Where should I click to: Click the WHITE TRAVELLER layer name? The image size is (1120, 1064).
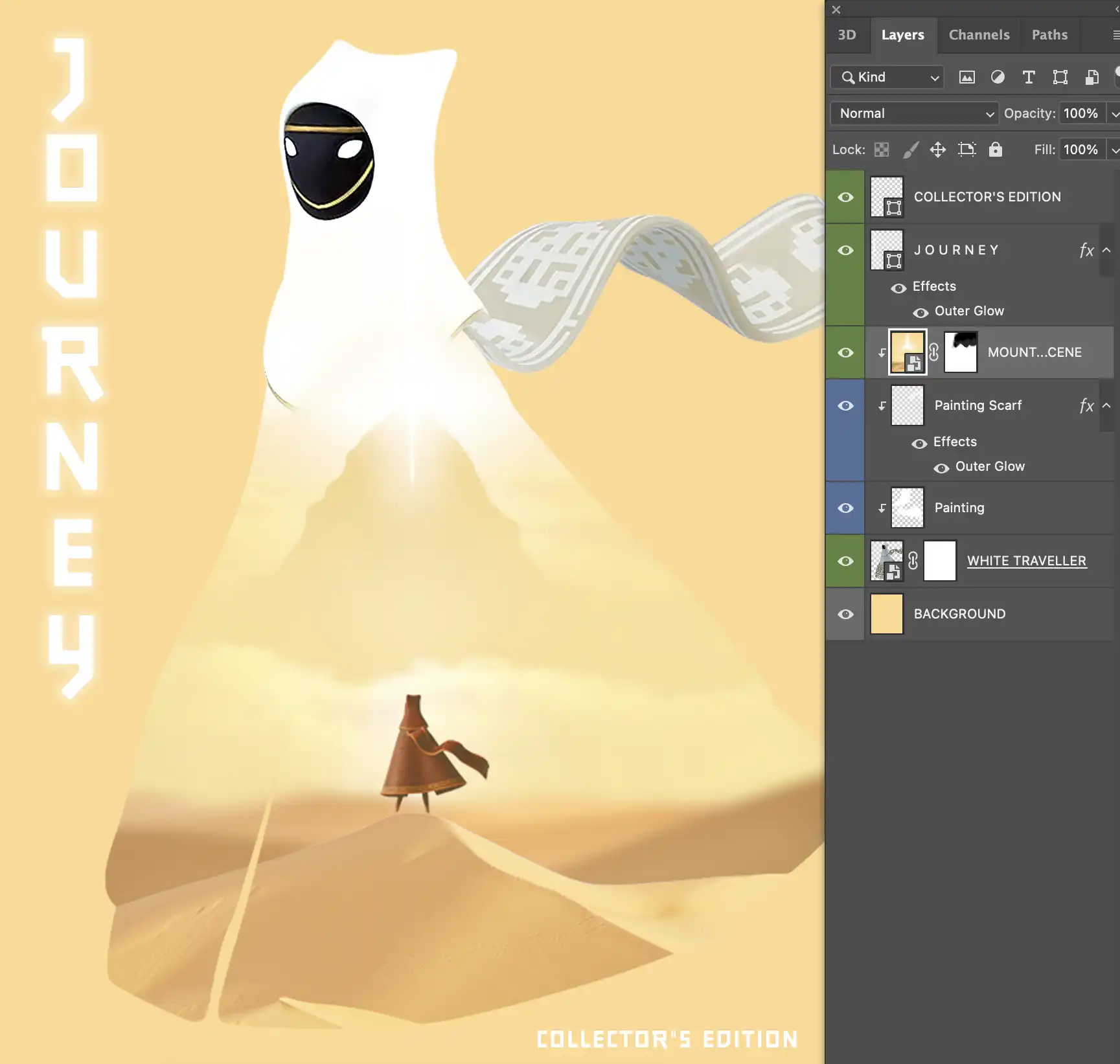click(x=1027, y=561)
